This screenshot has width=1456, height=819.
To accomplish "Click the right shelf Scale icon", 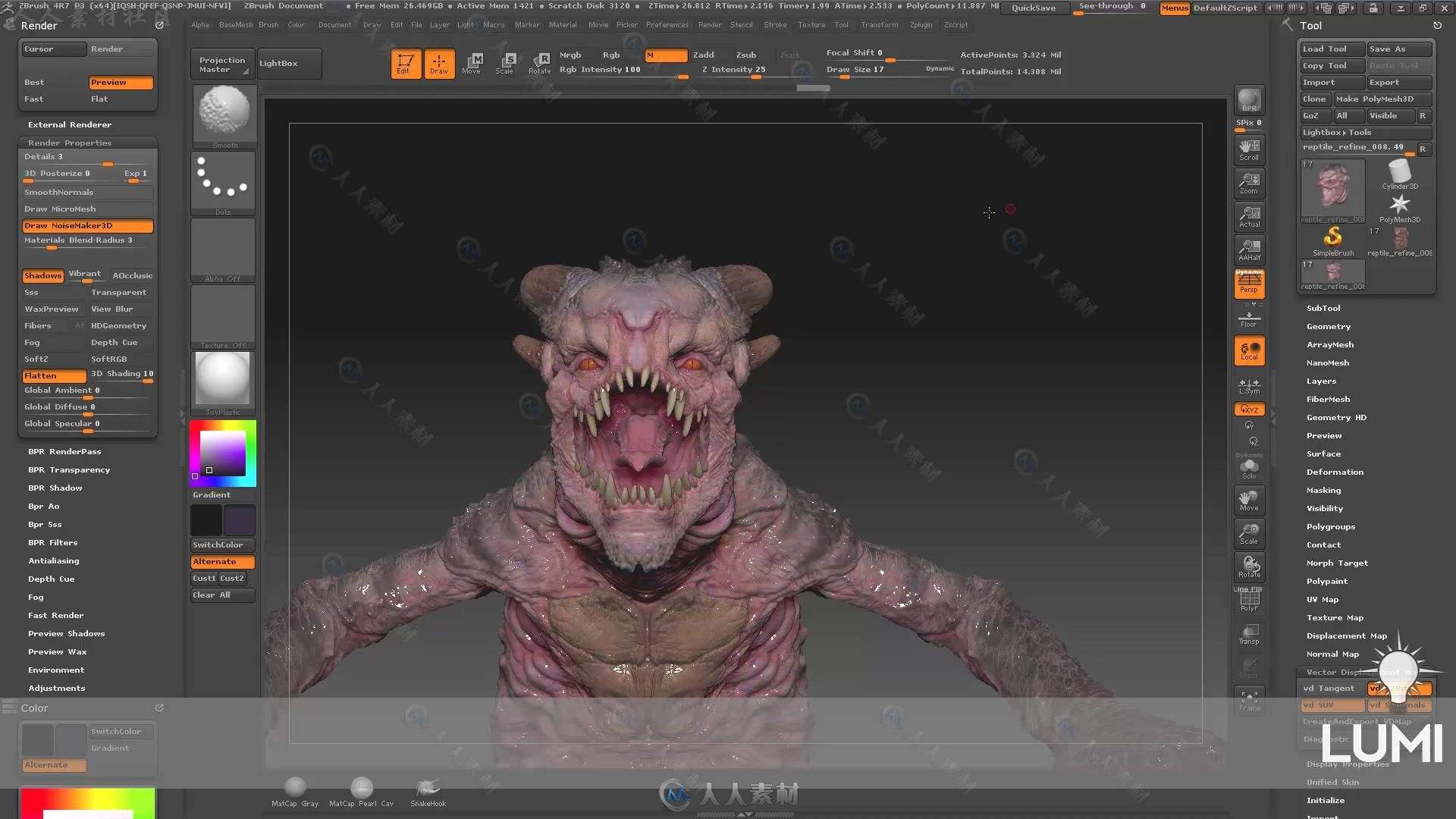I will pos(1249,534).
